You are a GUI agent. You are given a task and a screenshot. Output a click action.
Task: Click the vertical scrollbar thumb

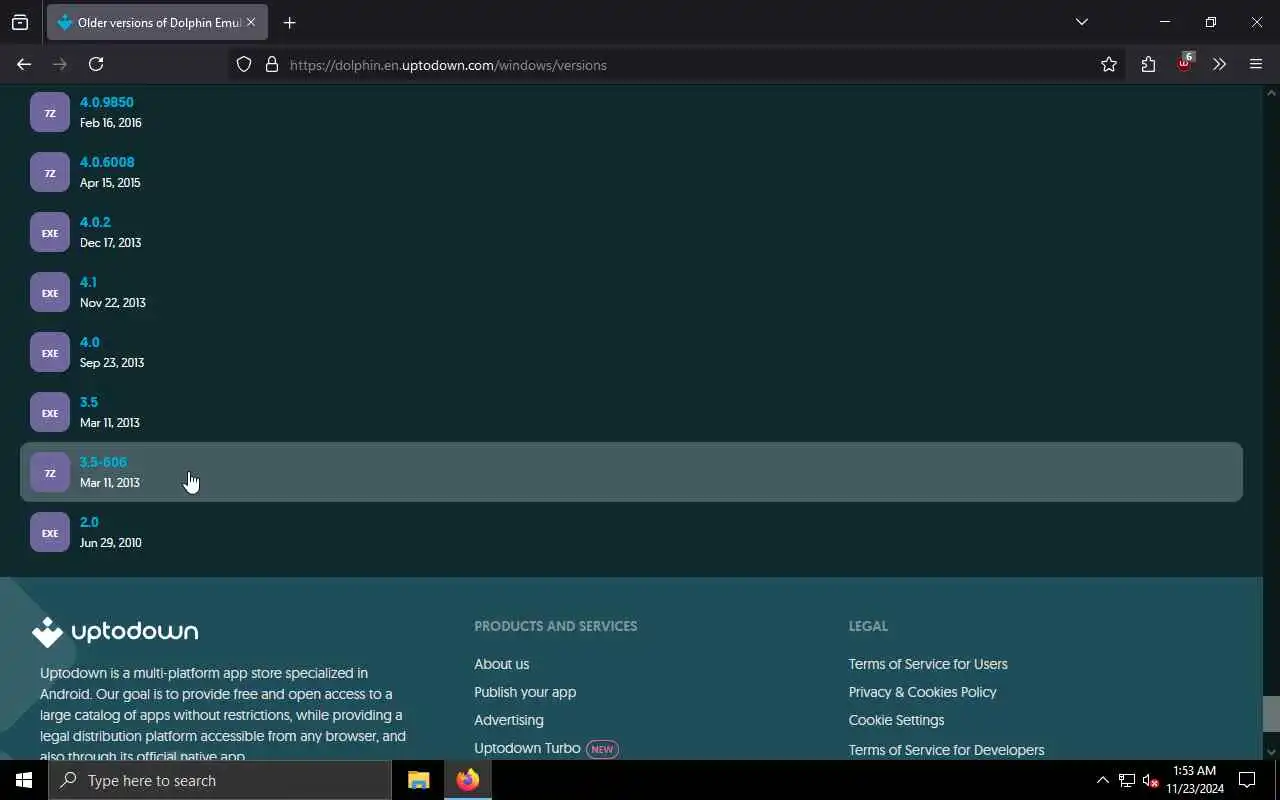(1271, 713)
